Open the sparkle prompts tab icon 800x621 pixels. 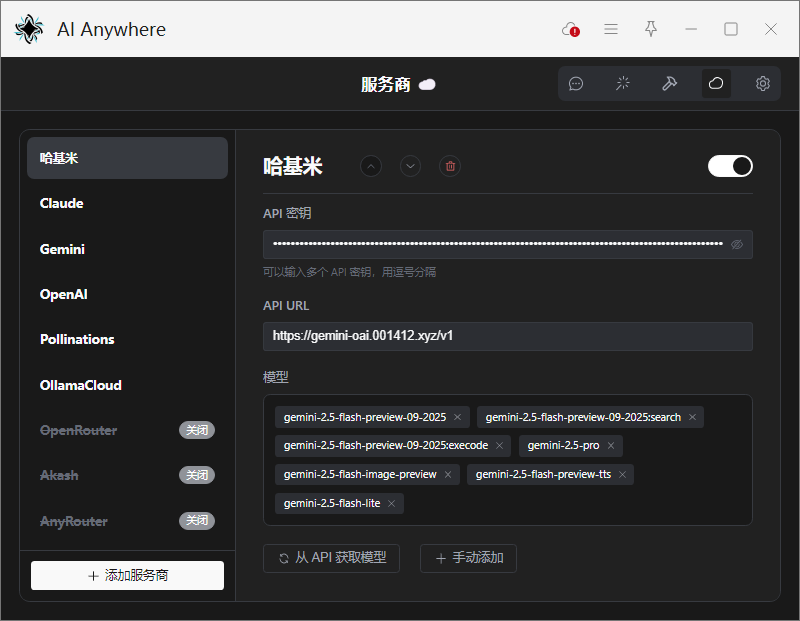coord(623,84)
